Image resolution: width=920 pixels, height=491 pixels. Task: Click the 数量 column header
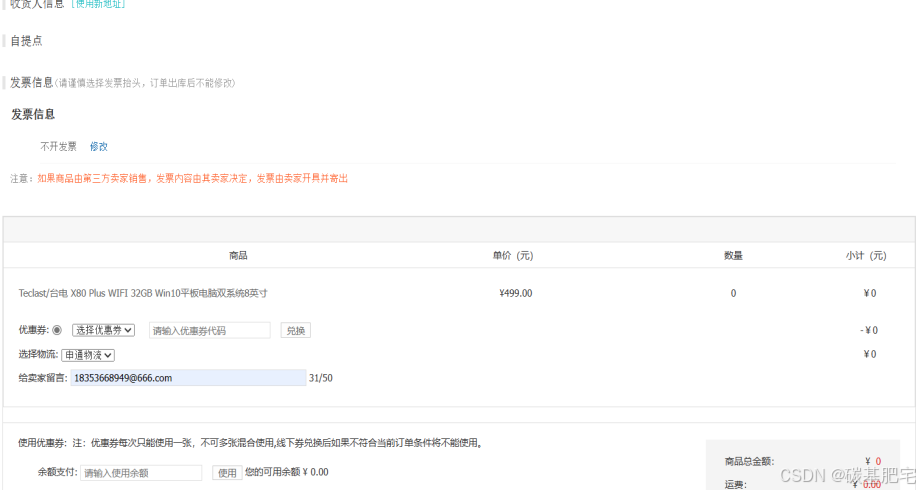(733, 256)
